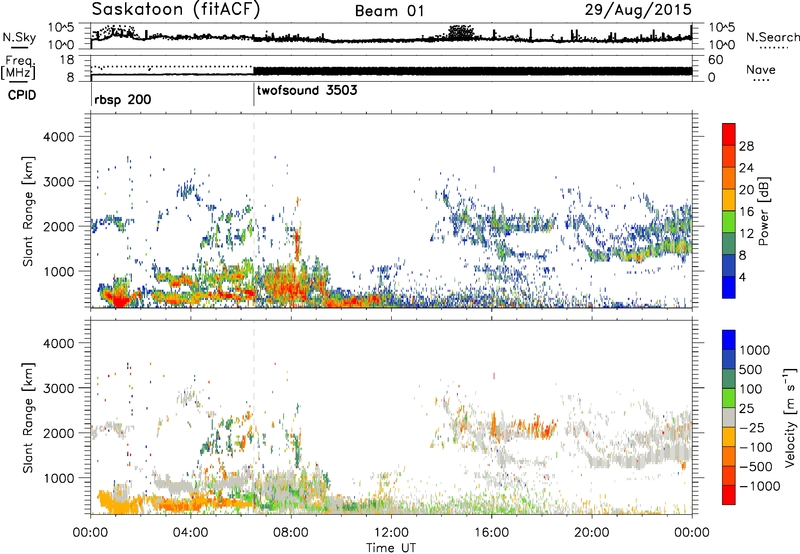The height and width of the screenshot is (554, 800).
Task: Click the dashed CPID change line in velocity panel
Action: 254,417
